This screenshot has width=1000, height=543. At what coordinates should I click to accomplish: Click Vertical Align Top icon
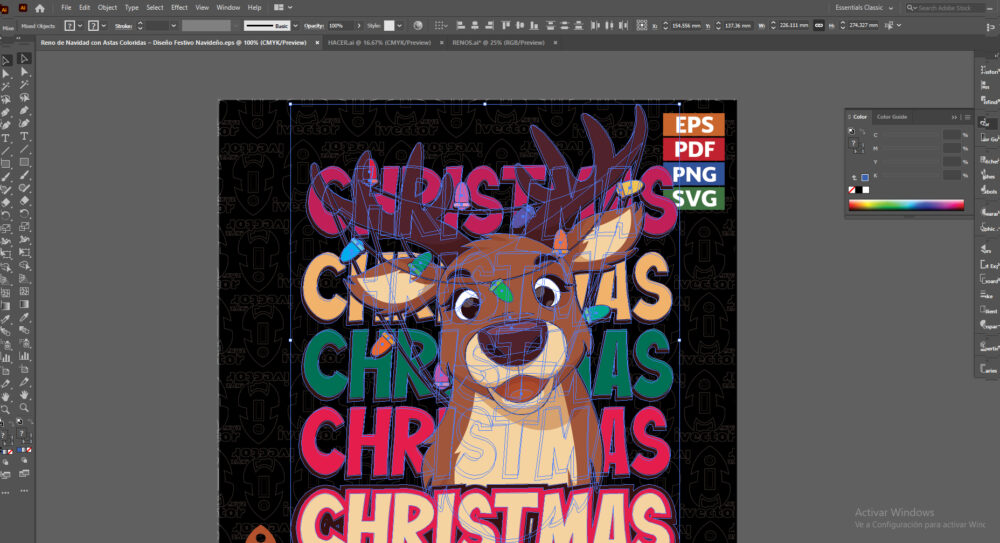click(x=506, y=26)
